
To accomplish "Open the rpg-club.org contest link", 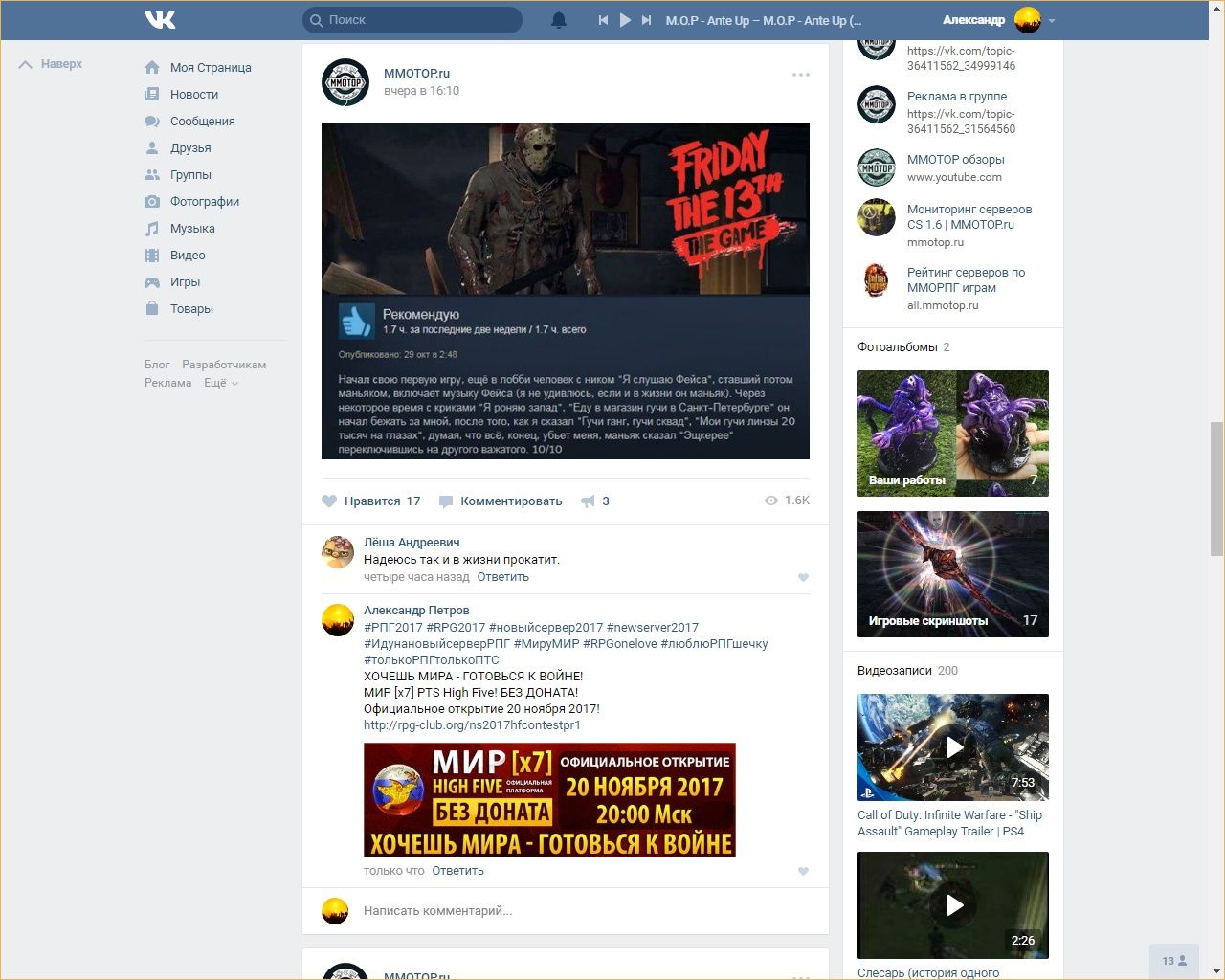I will coord(472,725).
